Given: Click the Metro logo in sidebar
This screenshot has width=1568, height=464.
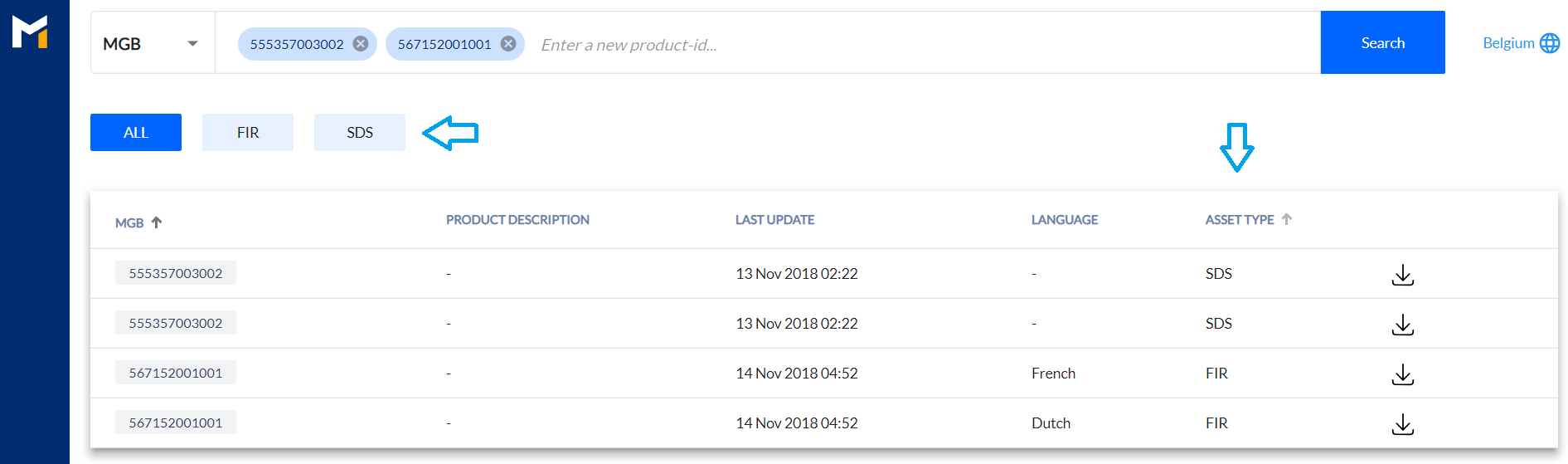Looking at the screenshot, I should point(30,32).
